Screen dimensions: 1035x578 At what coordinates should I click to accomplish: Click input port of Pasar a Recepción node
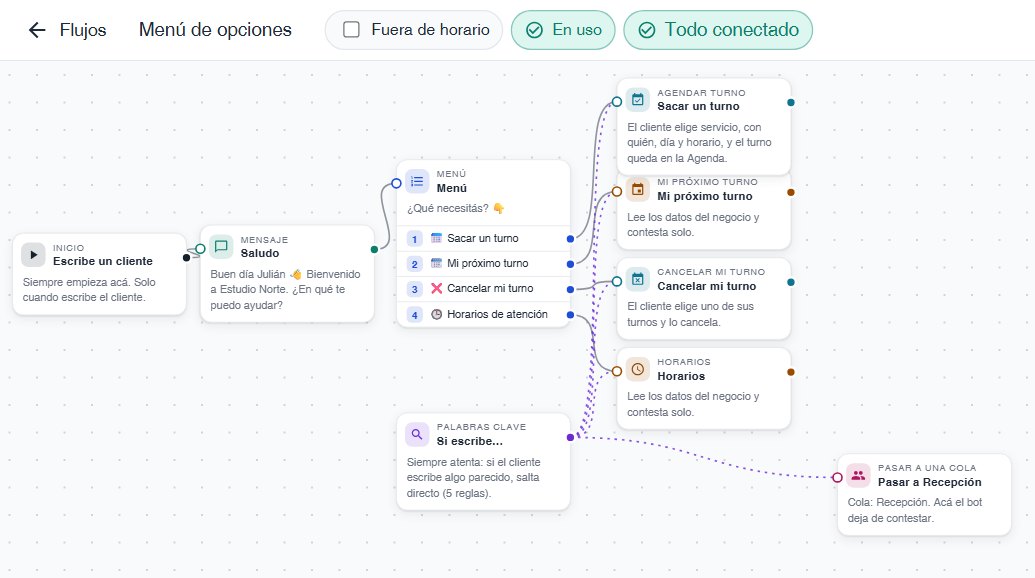pos(837,477)
